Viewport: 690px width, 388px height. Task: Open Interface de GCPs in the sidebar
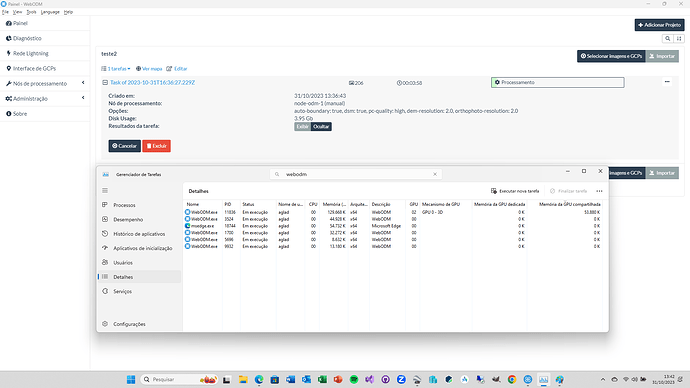click(x=31, y=69)
